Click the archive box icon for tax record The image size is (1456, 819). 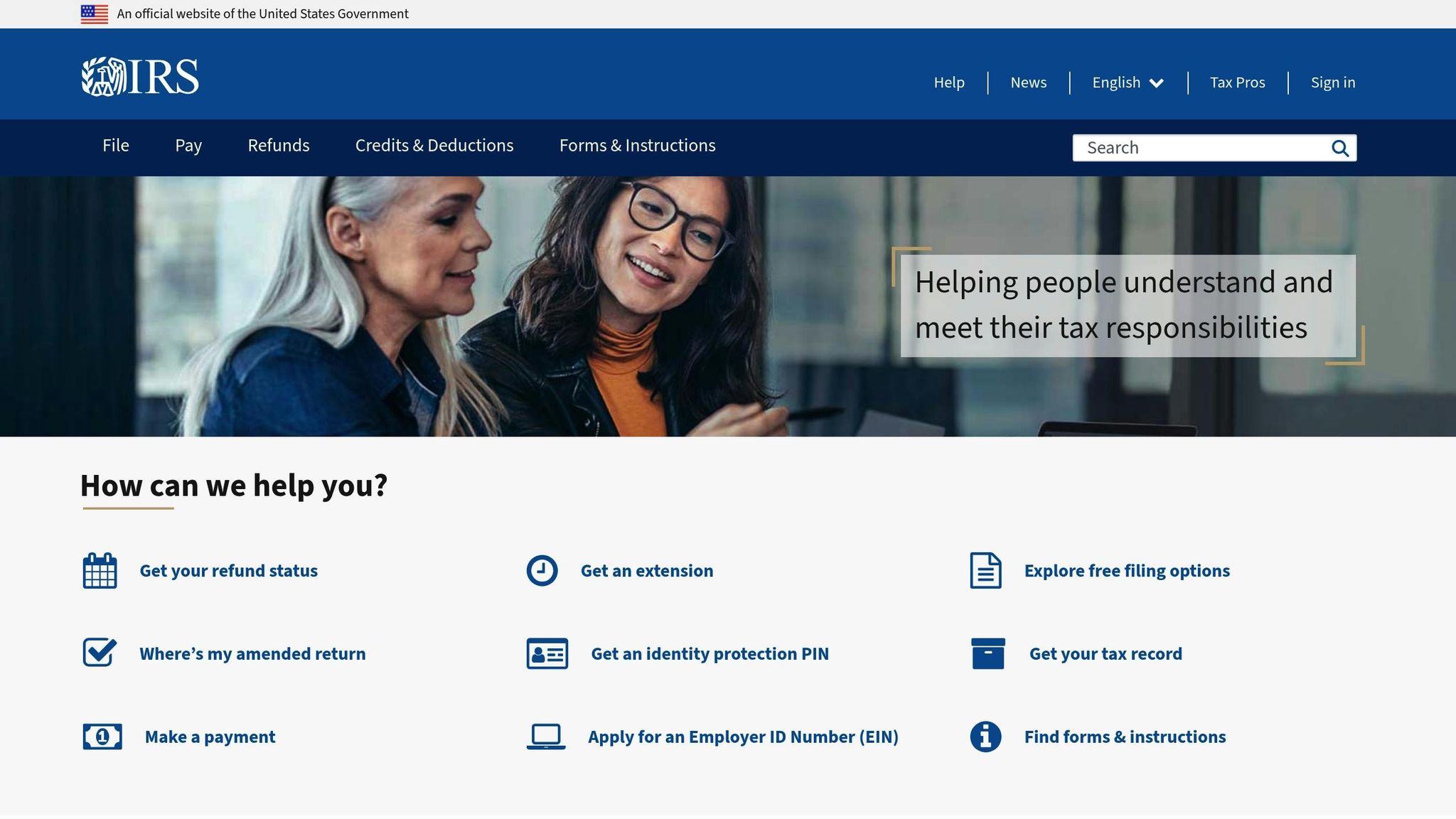[x=987, y=653]
